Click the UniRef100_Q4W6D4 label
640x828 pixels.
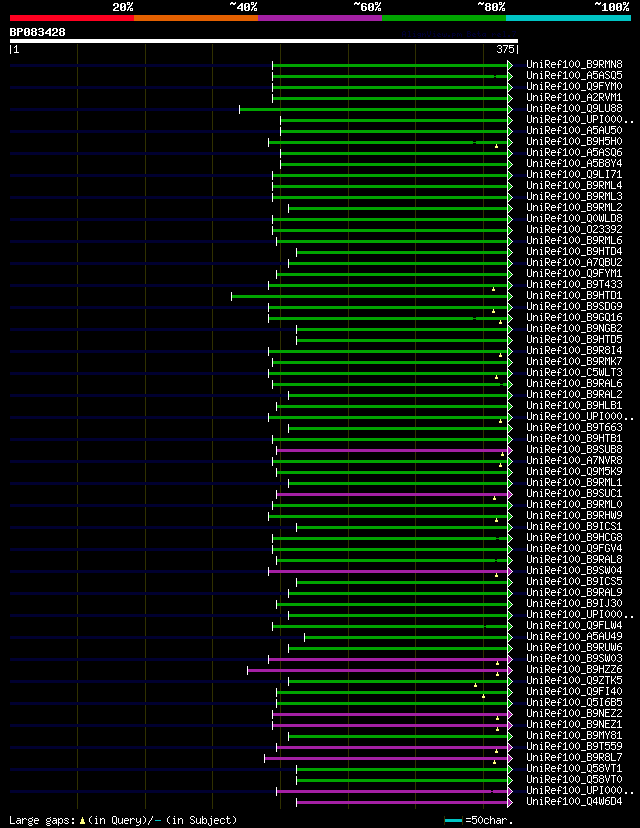[x=574, y=802]
